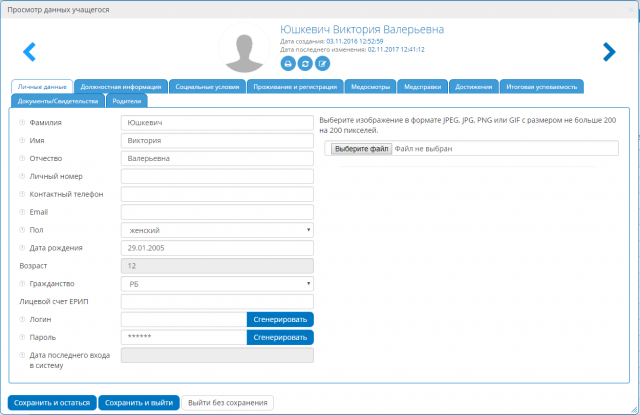Screen dimensions: 640x415
Task: Click Сохранить и остаться button
Action: click(x=52, y=403)
